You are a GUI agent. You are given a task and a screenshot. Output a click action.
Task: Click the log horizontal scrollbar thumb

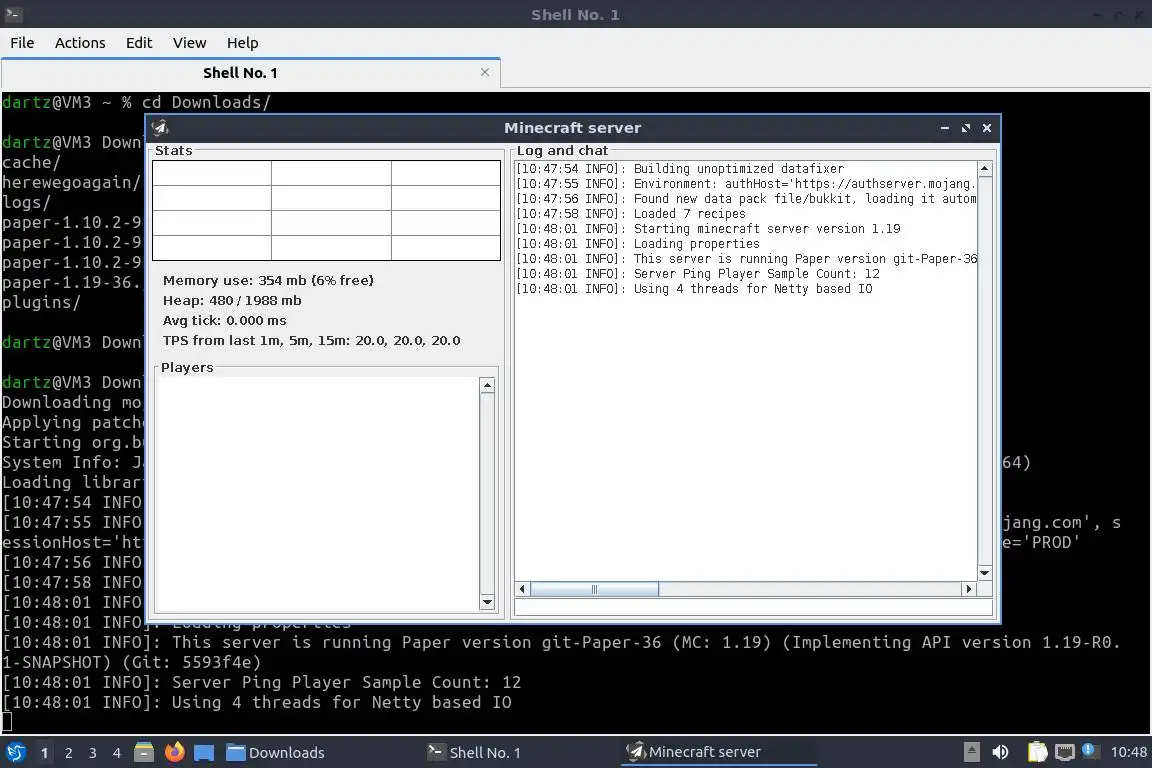coord(594,589)
